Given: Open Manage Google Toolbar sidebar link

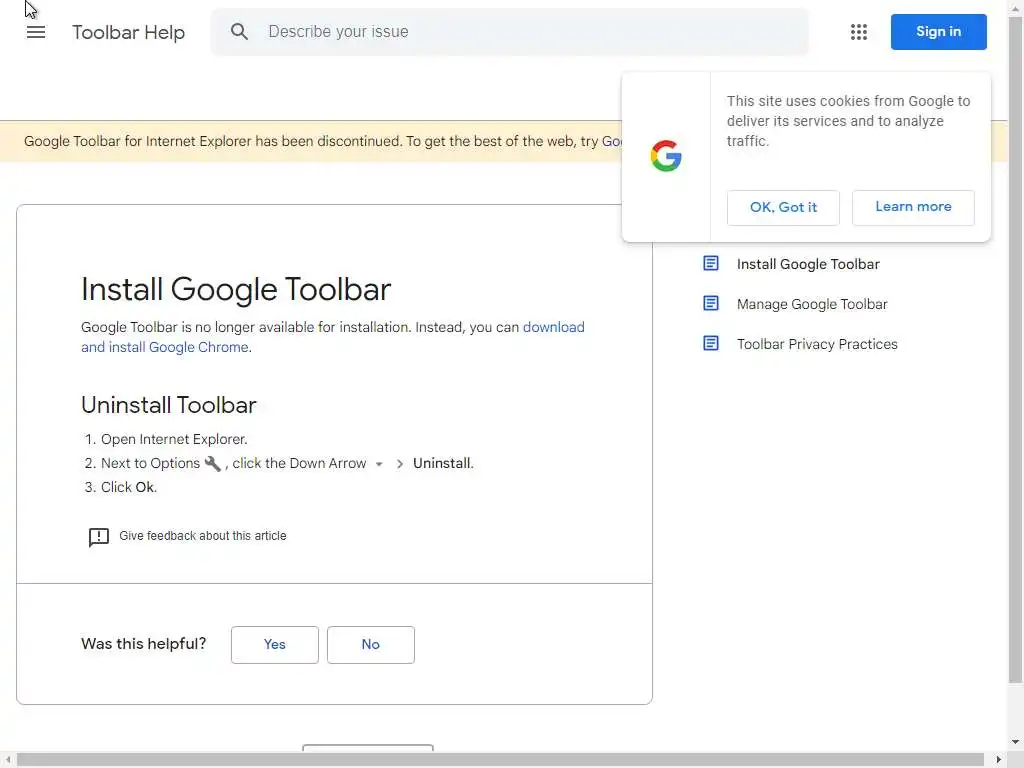Looking at the screenshot, I should (812, 304).
